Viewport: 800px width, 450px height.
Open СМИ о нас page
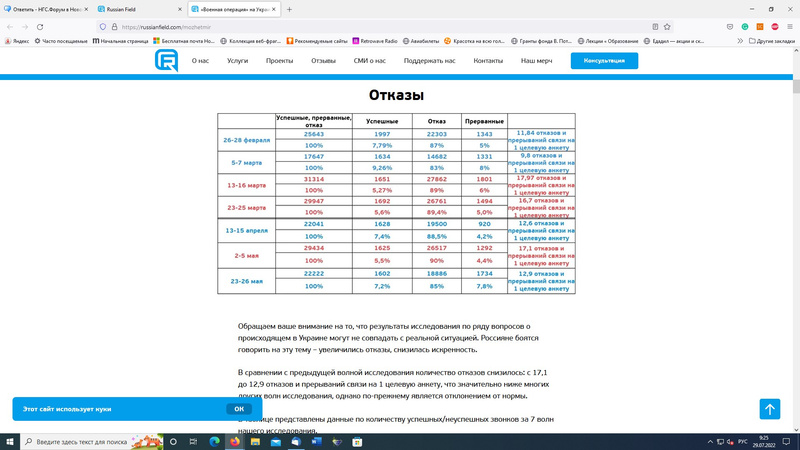point(369,61)
